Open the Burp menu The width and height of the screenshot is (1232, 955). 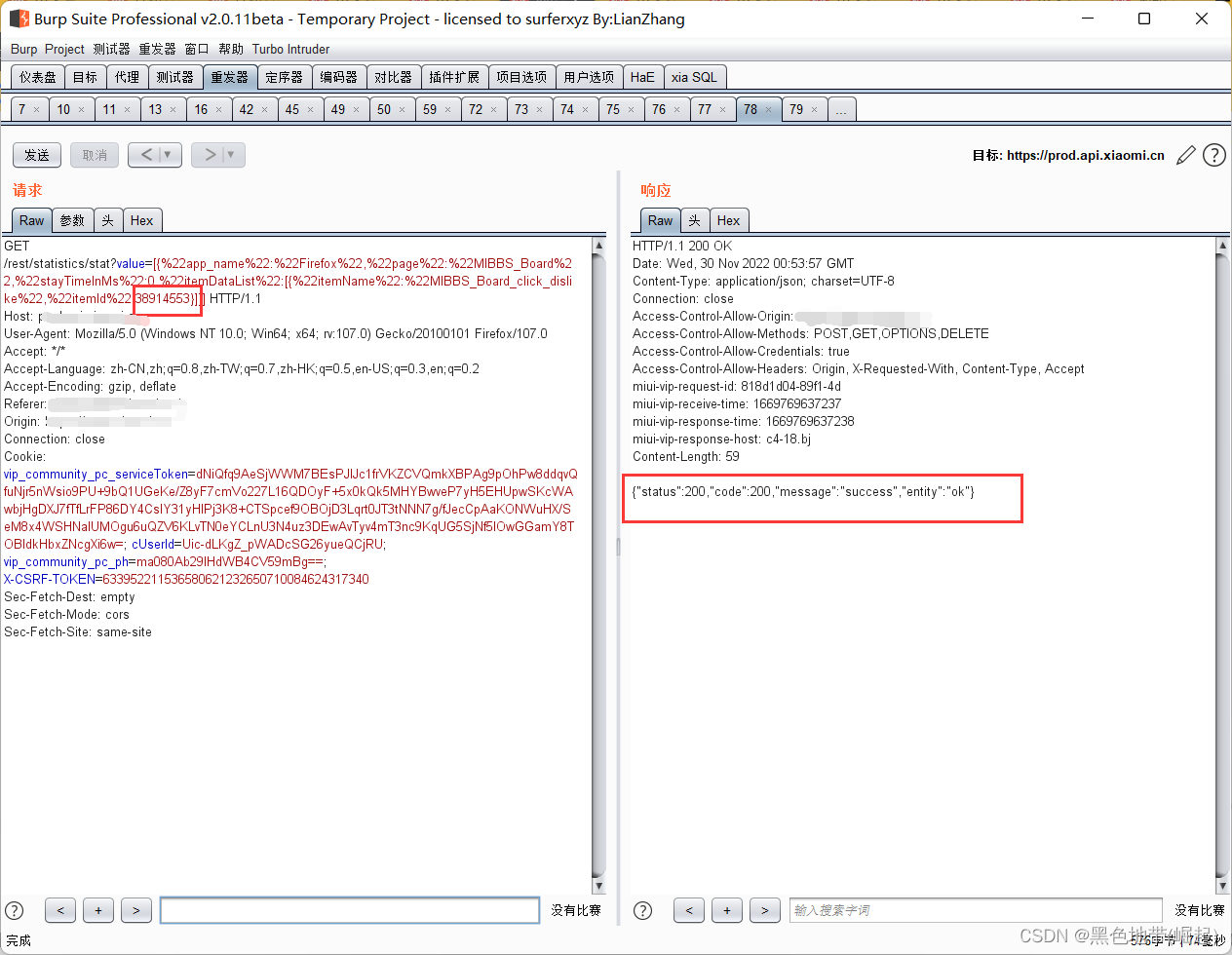tap(23, 49)
